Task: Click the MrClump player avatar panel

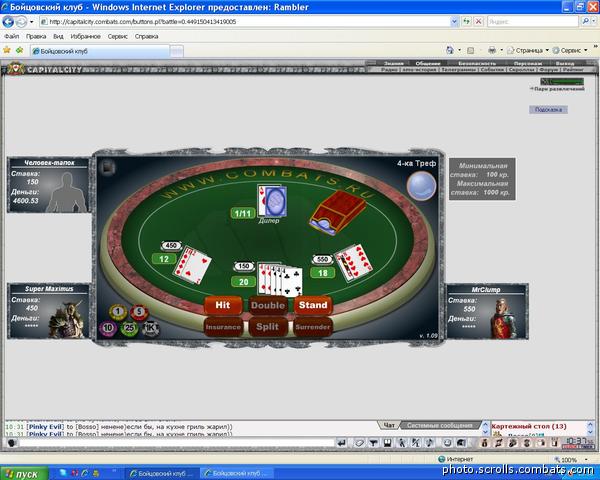Action: (x=488, y=312)
